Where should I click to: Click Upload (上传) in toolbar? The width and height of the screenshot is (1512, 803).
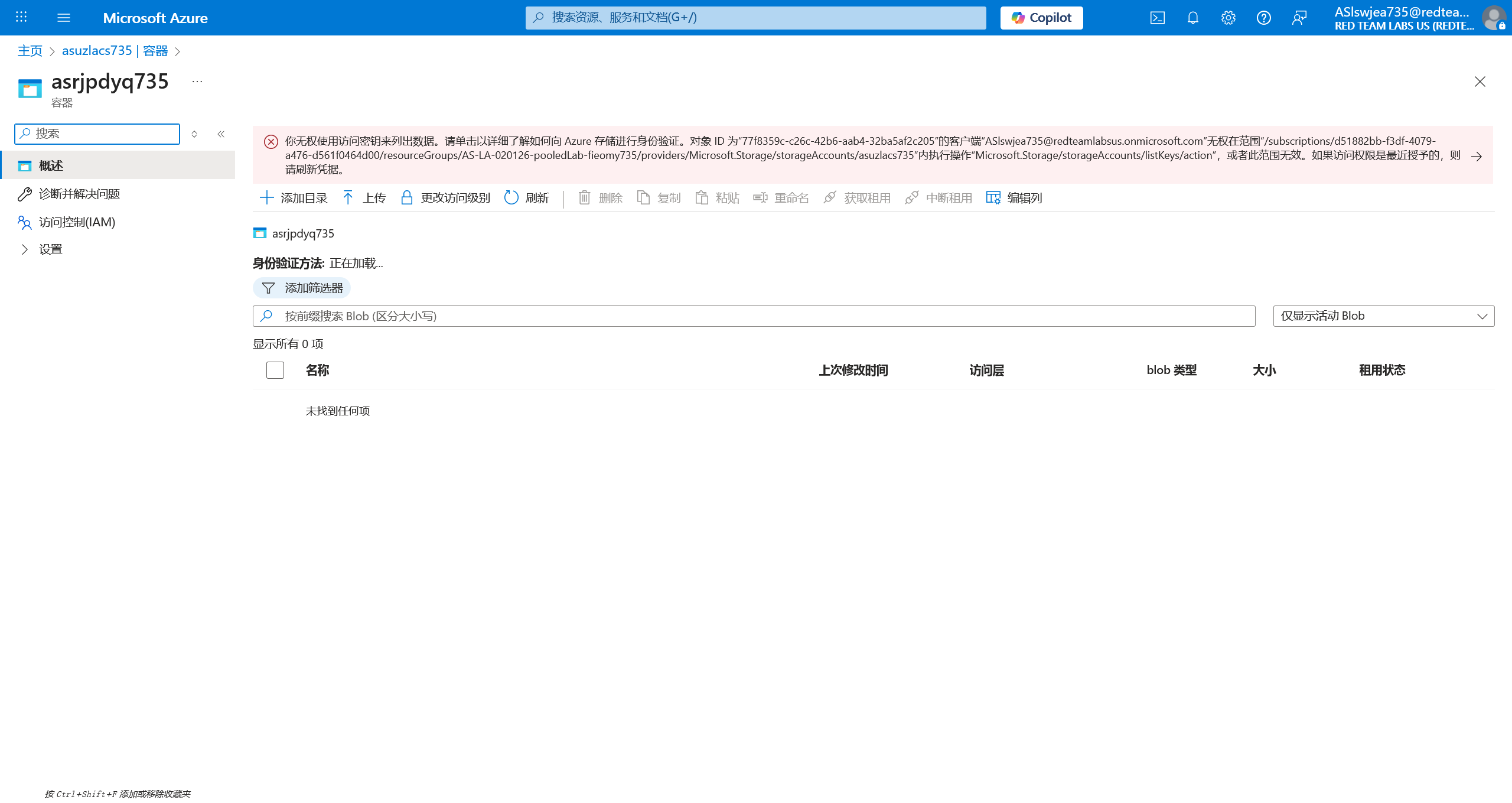364,197
